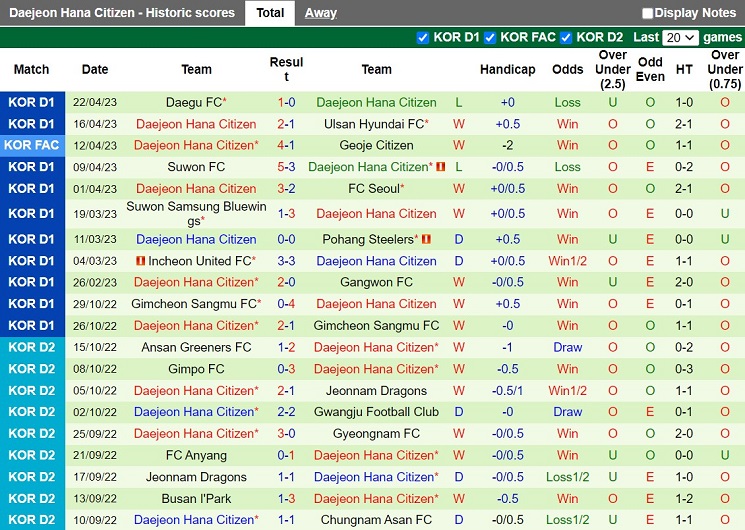The width and height of the screenshot is (745, 530).
Task: Open Gimpo FC team link
Action: [x=196, y=369]
